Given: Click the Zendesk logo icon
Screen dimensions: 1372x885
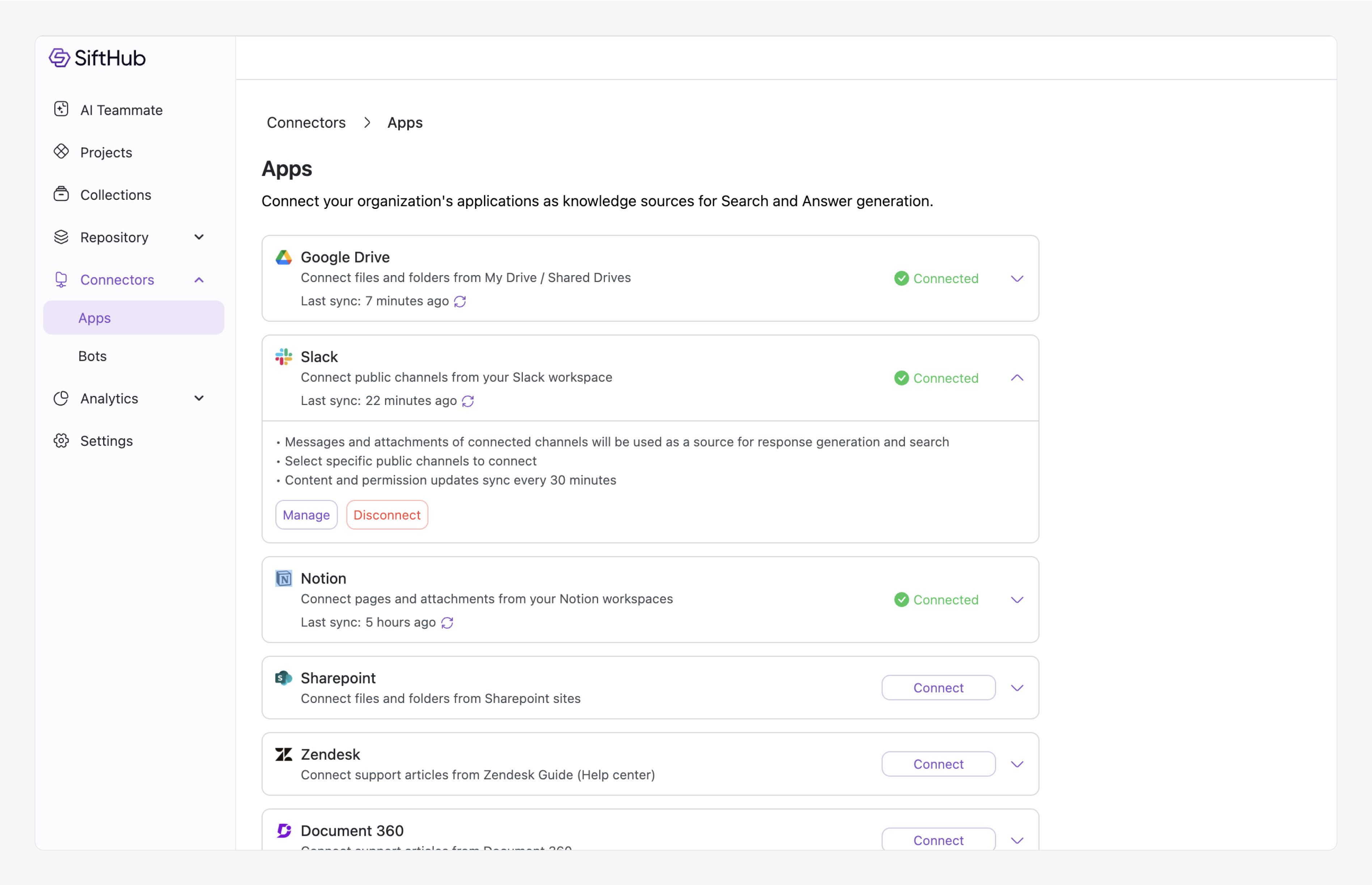Looking at the screenshot, I should click(x=284, y=754).
